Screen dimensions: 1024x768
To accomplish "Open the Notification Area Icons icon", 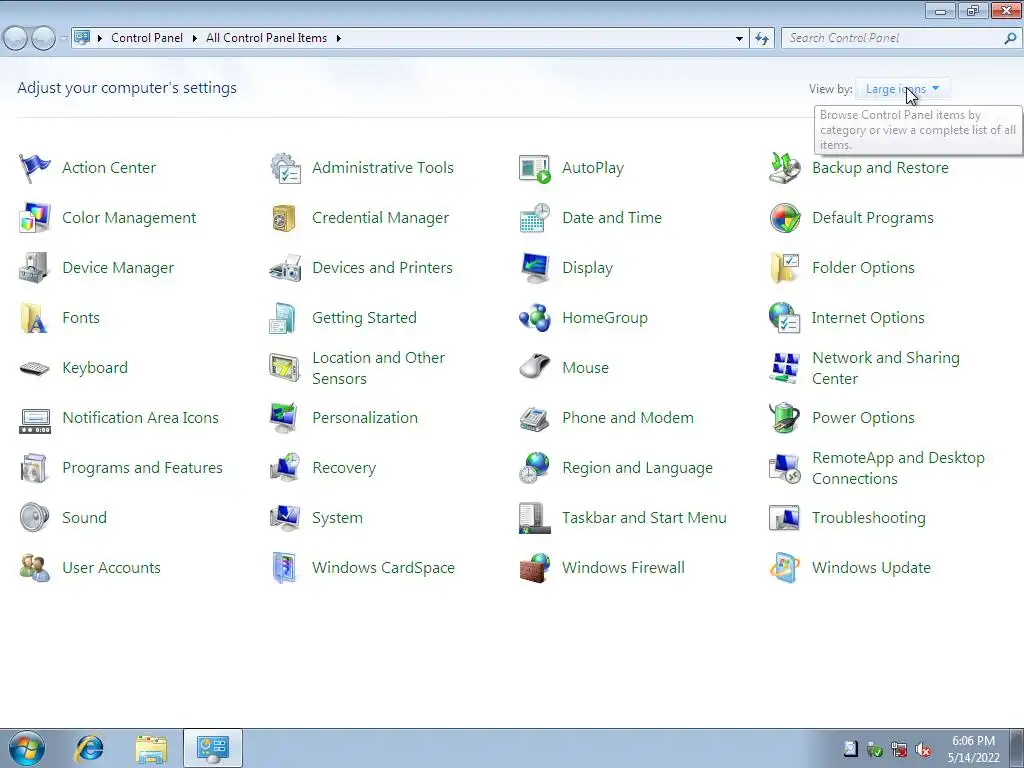I will point(35,421).
